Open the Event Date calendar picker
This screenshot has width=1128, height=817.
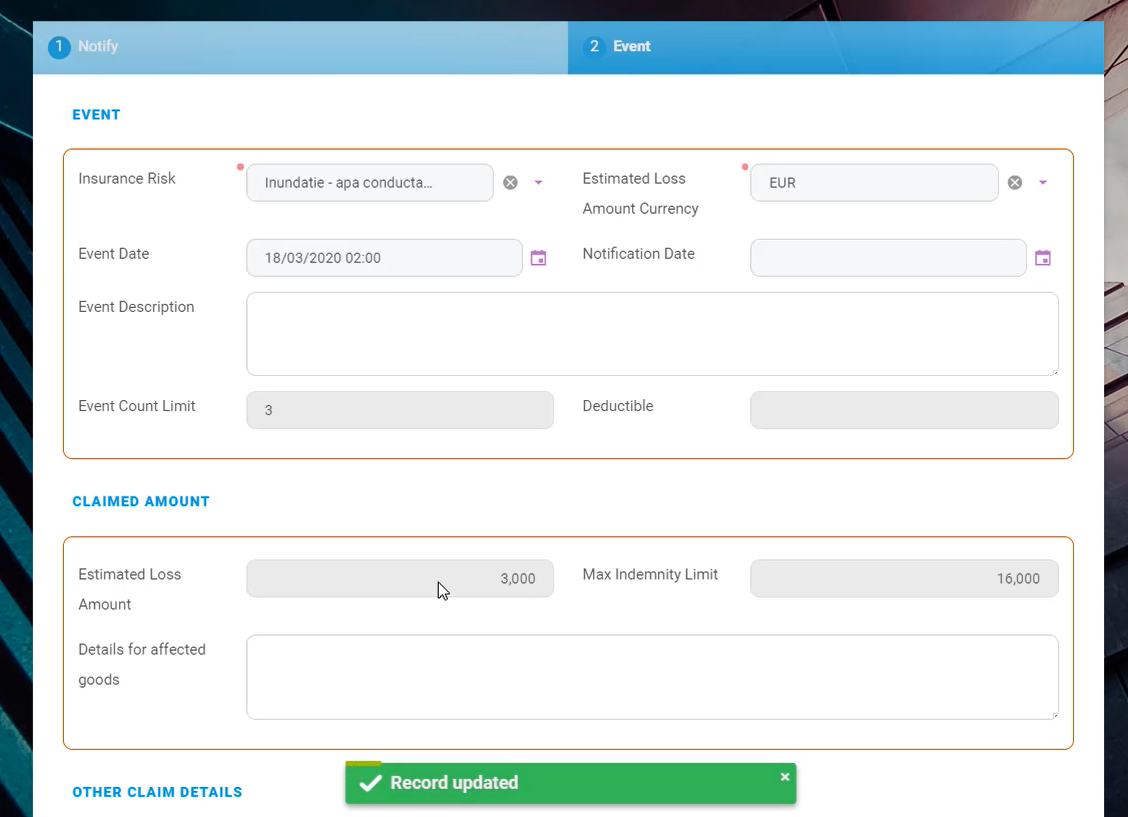(538, 258)
